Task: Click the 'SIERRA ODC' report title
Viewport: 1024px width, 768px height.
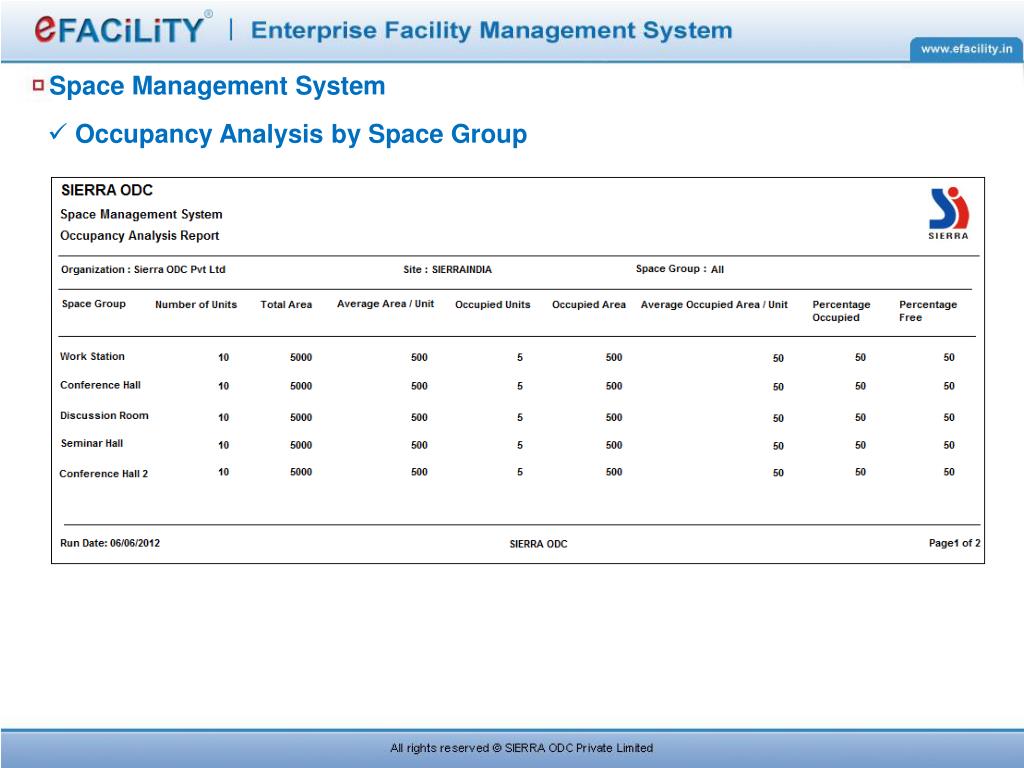Action: coord(106,190)
